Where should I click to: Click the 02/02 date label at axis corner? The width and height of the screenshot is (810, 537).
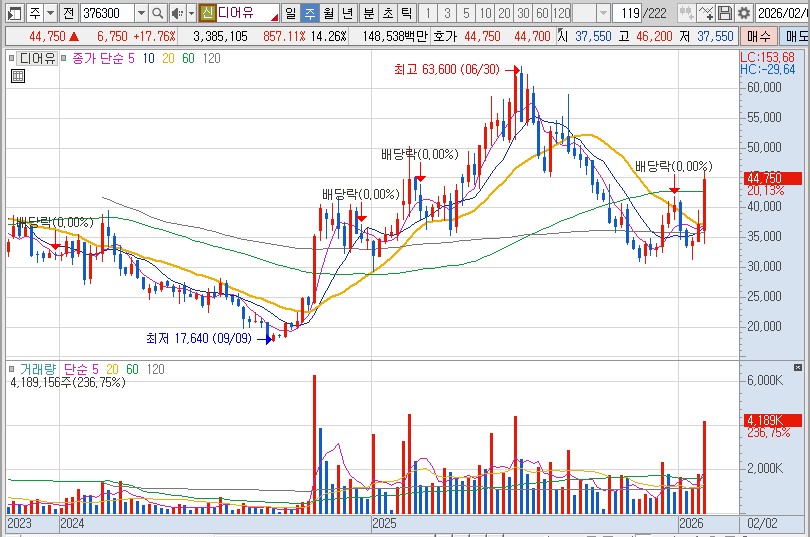(762, 523)
